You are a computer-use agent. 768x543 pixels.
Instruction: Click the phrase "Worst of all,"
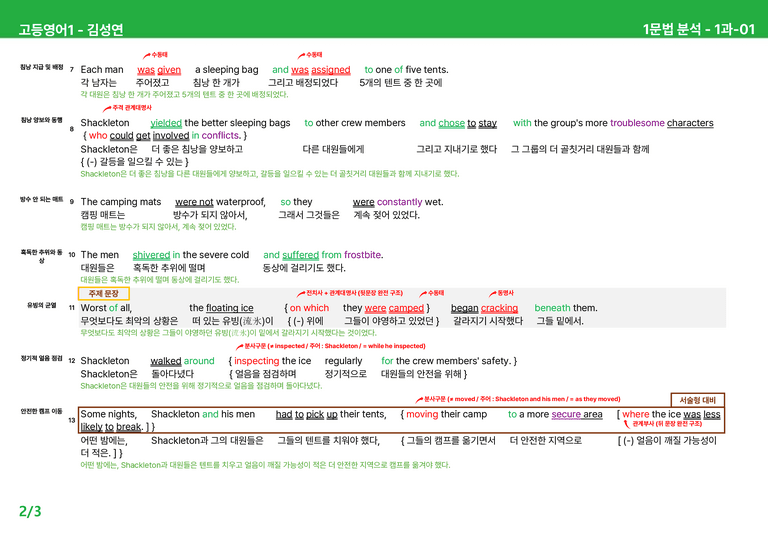point(106,308)
